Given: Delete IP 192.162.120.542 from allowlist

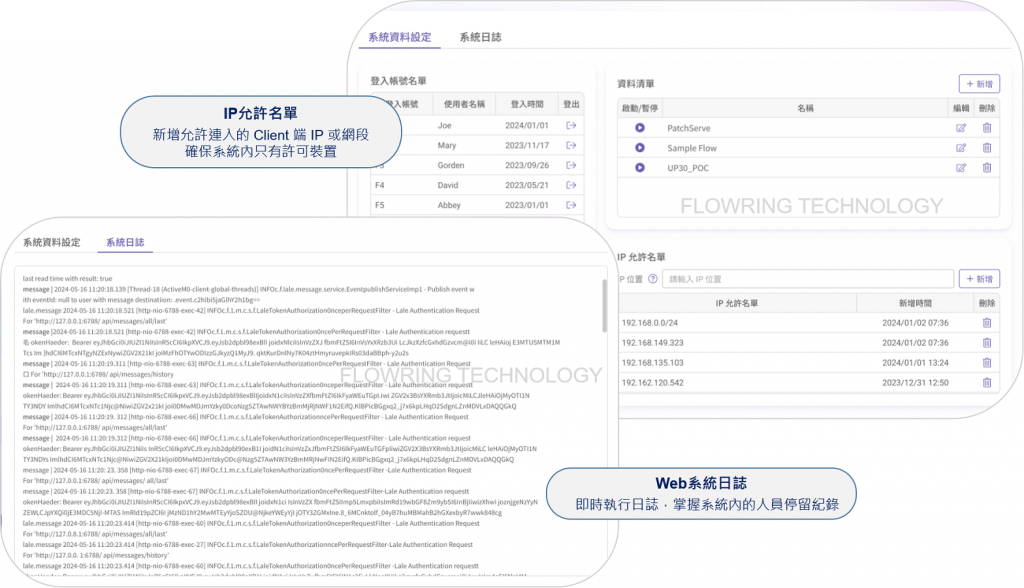Looking at the screenshot, I should (x=987, y=383).
